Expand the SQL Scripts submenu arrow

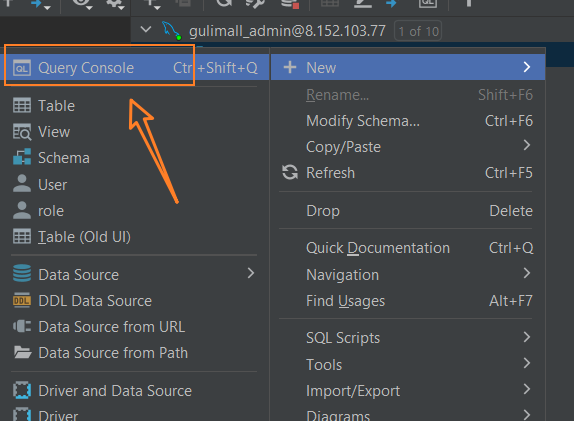tap(527, 337)
